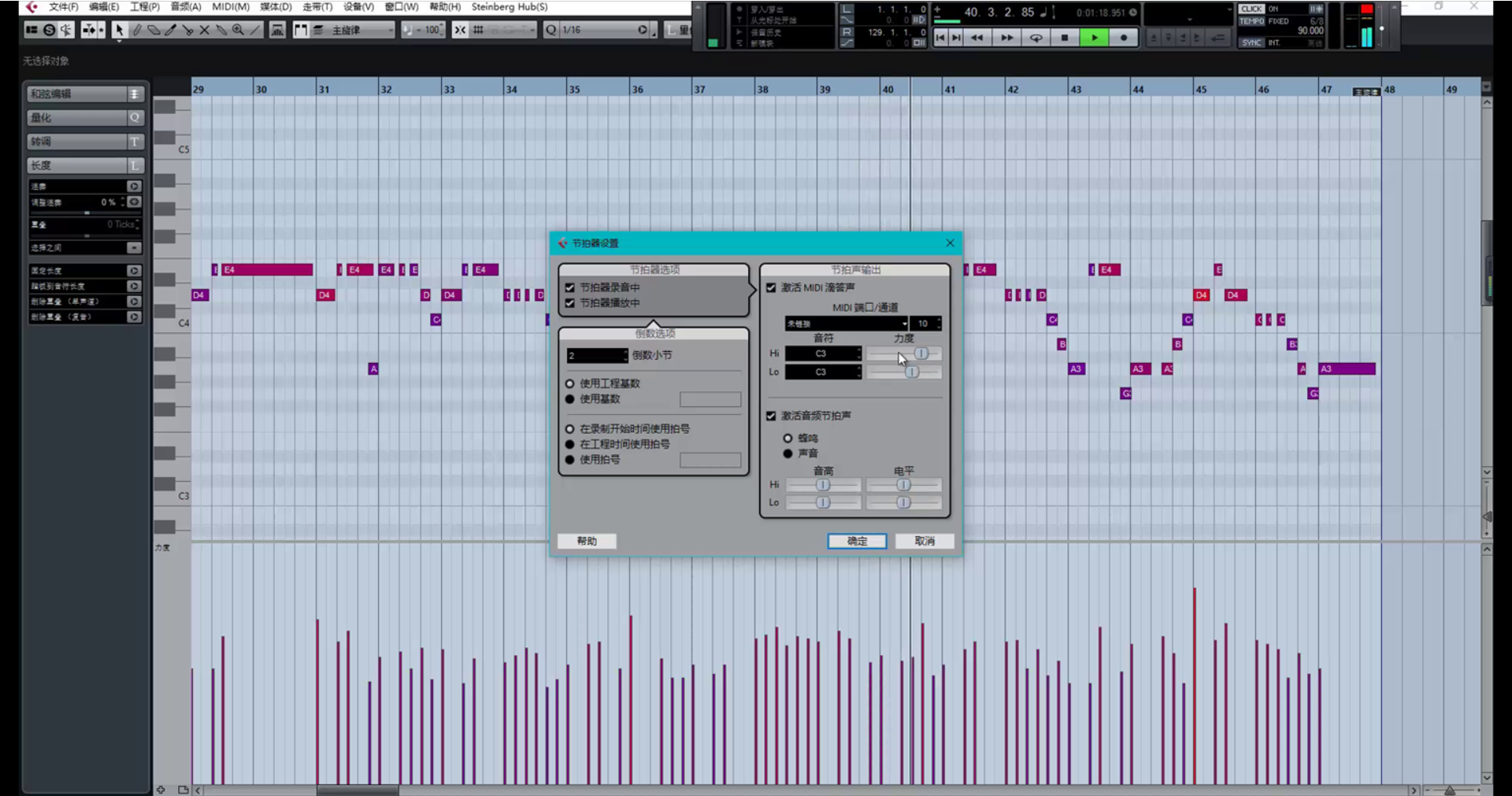Image resolution: width=1512 pixels, height=796 pixels.
Task: Select 使用基数 radio option
Action: tap(569, 399)
